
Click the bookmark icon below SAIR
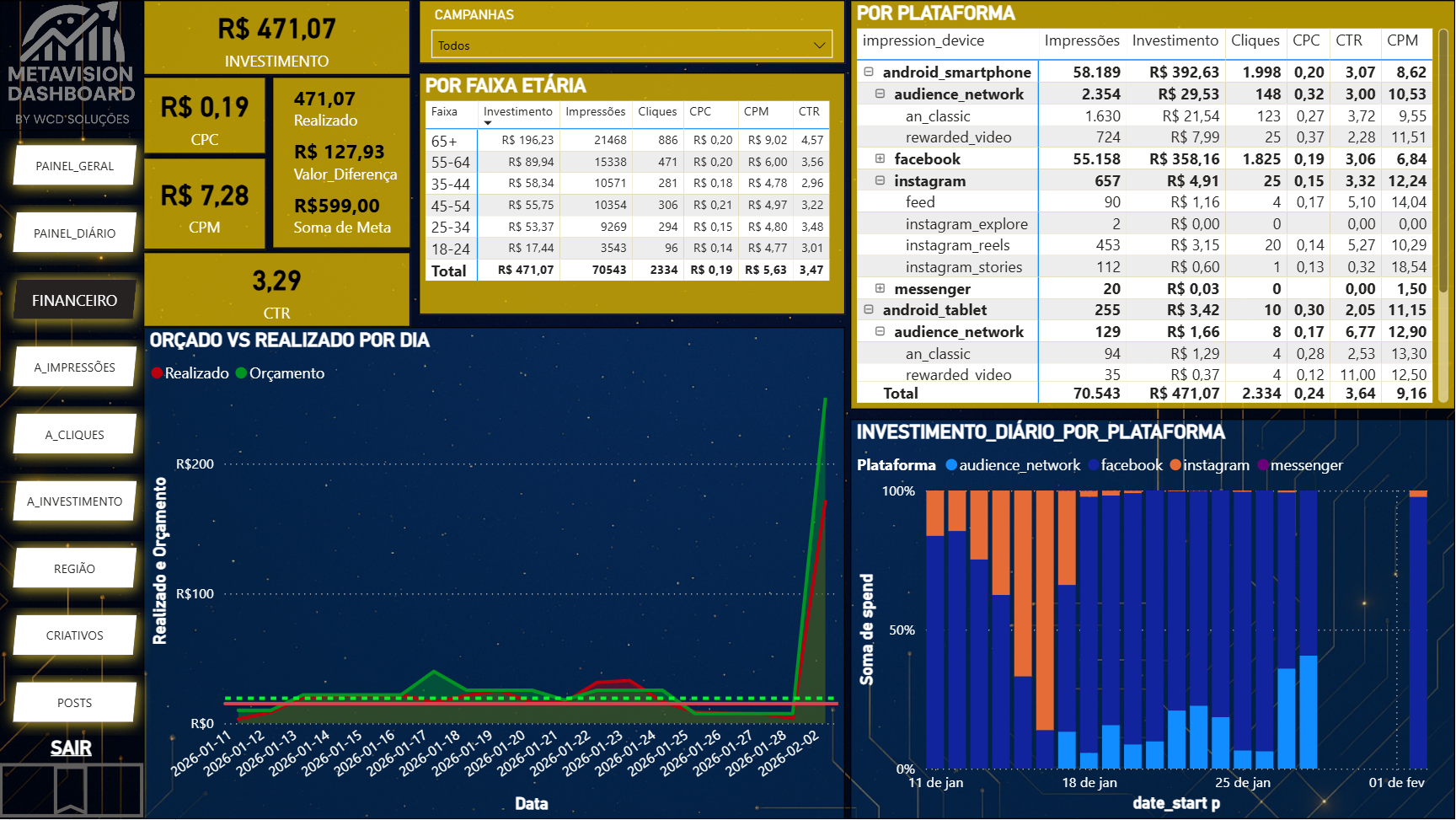tap(71, 790)
